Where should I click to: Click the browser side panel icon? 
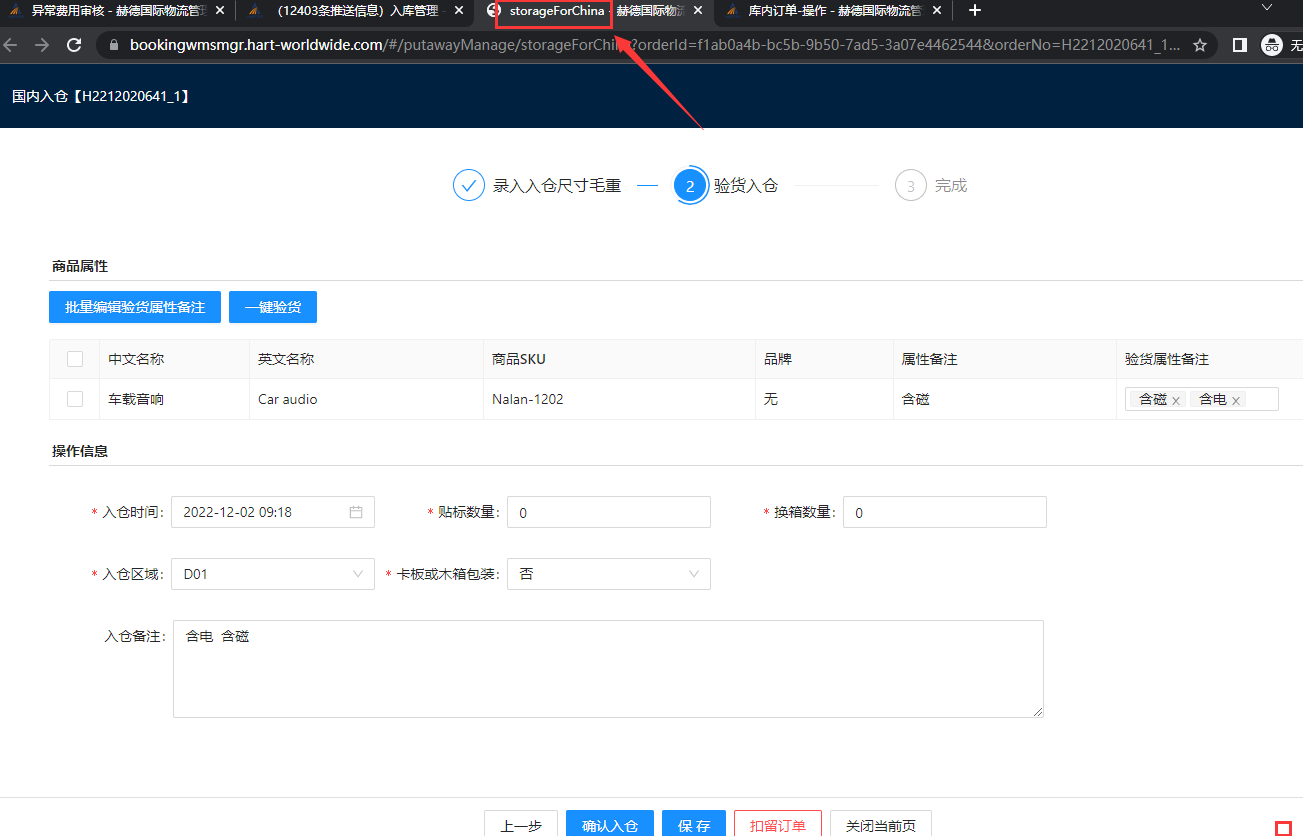click(x=1239, y=45)
